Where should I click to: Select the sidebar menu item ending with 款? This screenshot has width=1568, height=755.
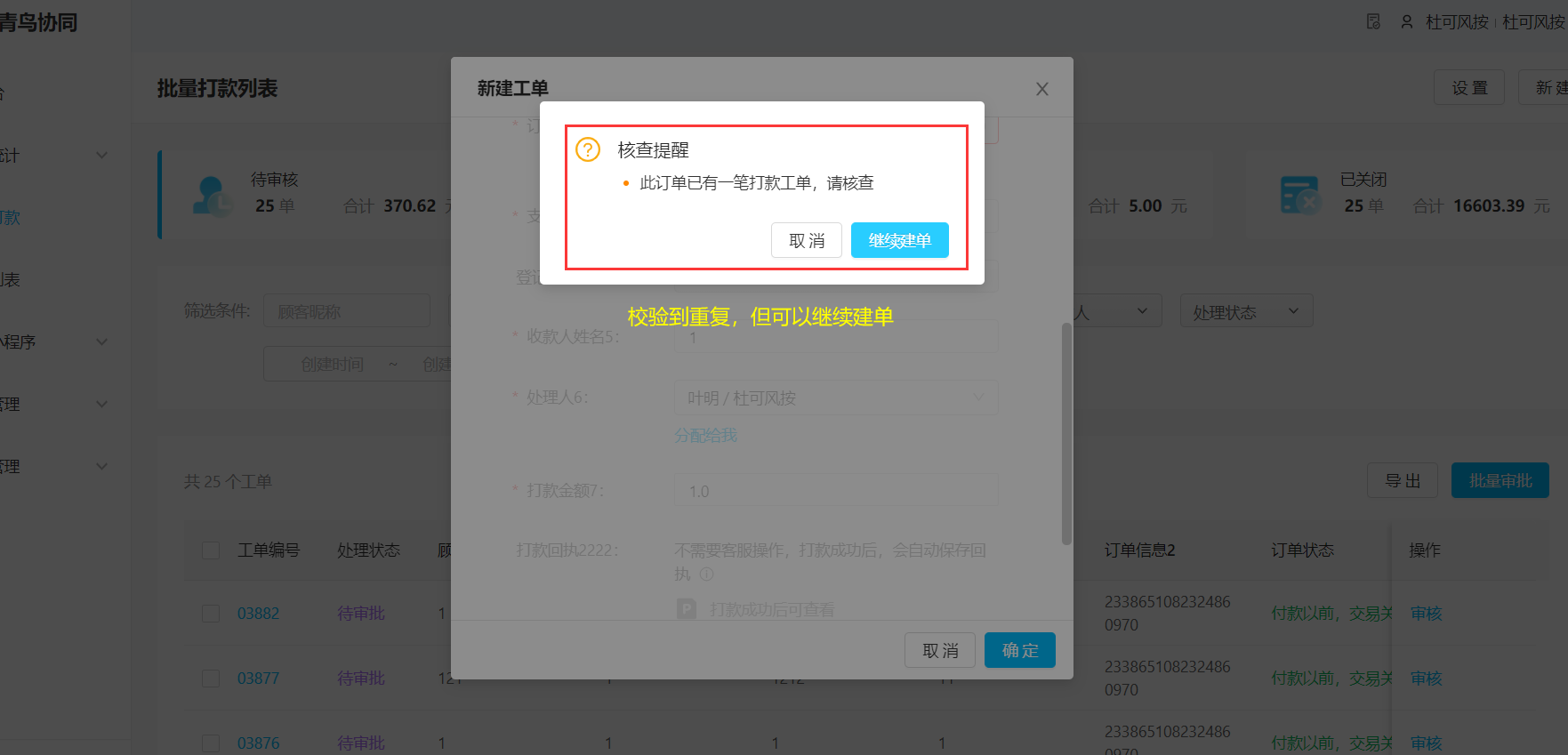[x=10, y=217]
